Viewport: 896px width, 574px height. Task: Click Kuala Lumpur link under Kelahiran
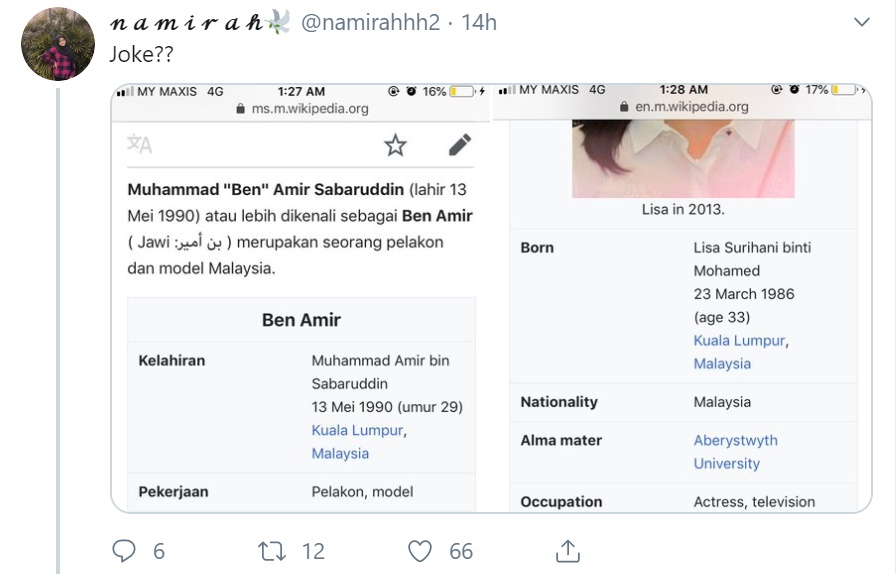358,430
